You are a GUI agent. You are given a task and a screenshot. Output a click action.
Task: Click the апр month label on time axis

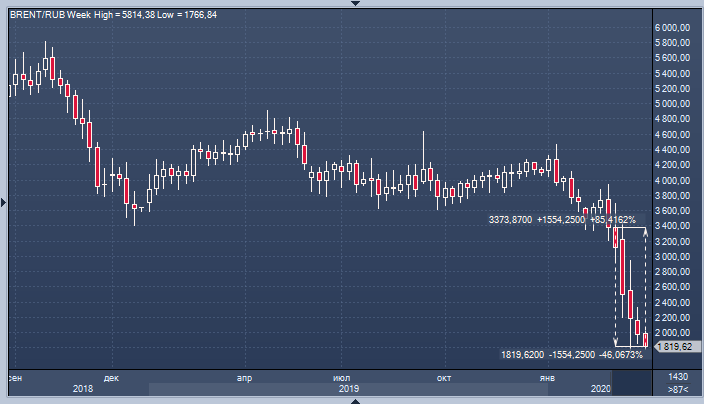click(x=243, y=377)
